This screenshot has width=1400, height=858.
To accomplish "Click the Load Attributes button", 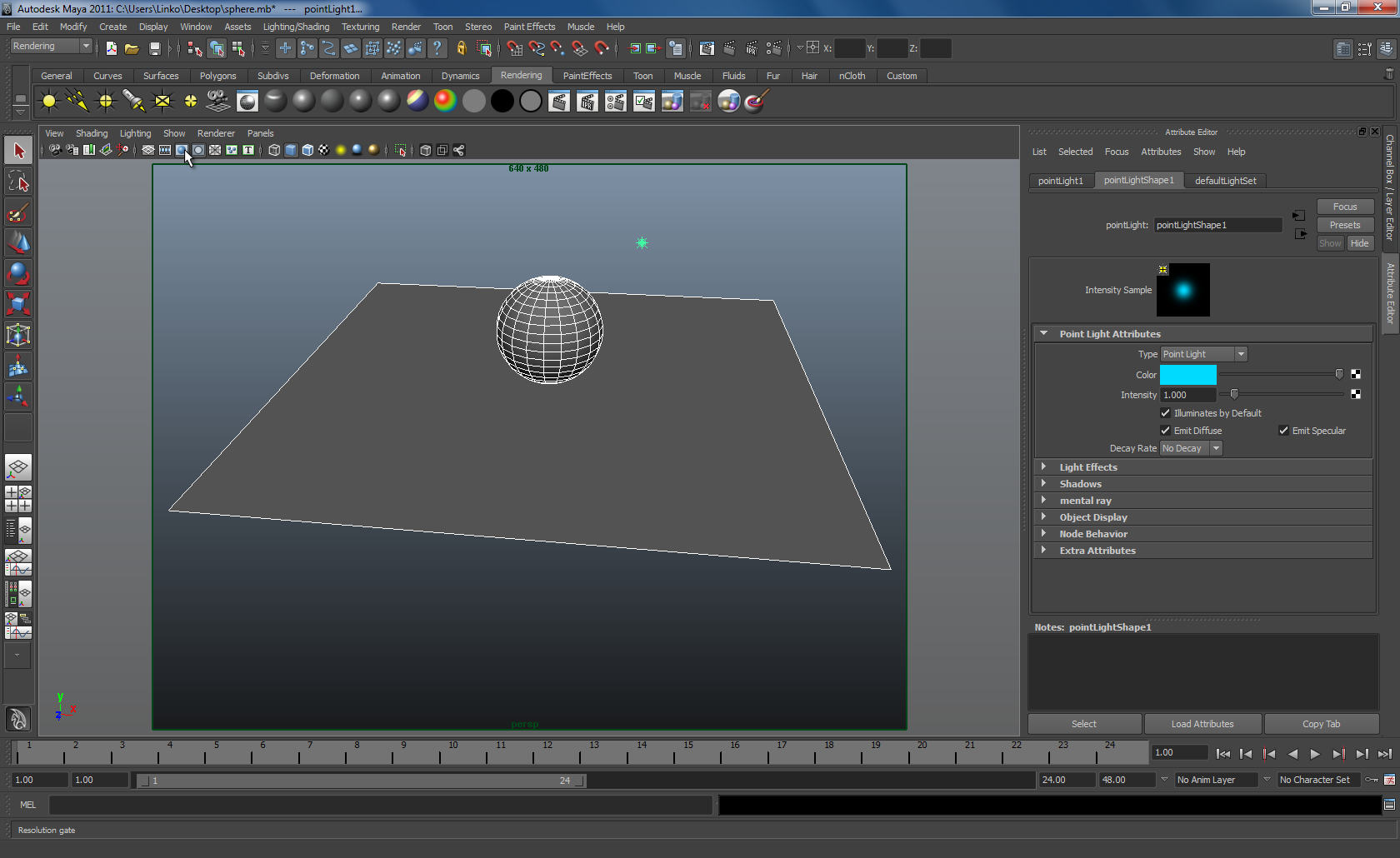I will [x=1202, y=724].
